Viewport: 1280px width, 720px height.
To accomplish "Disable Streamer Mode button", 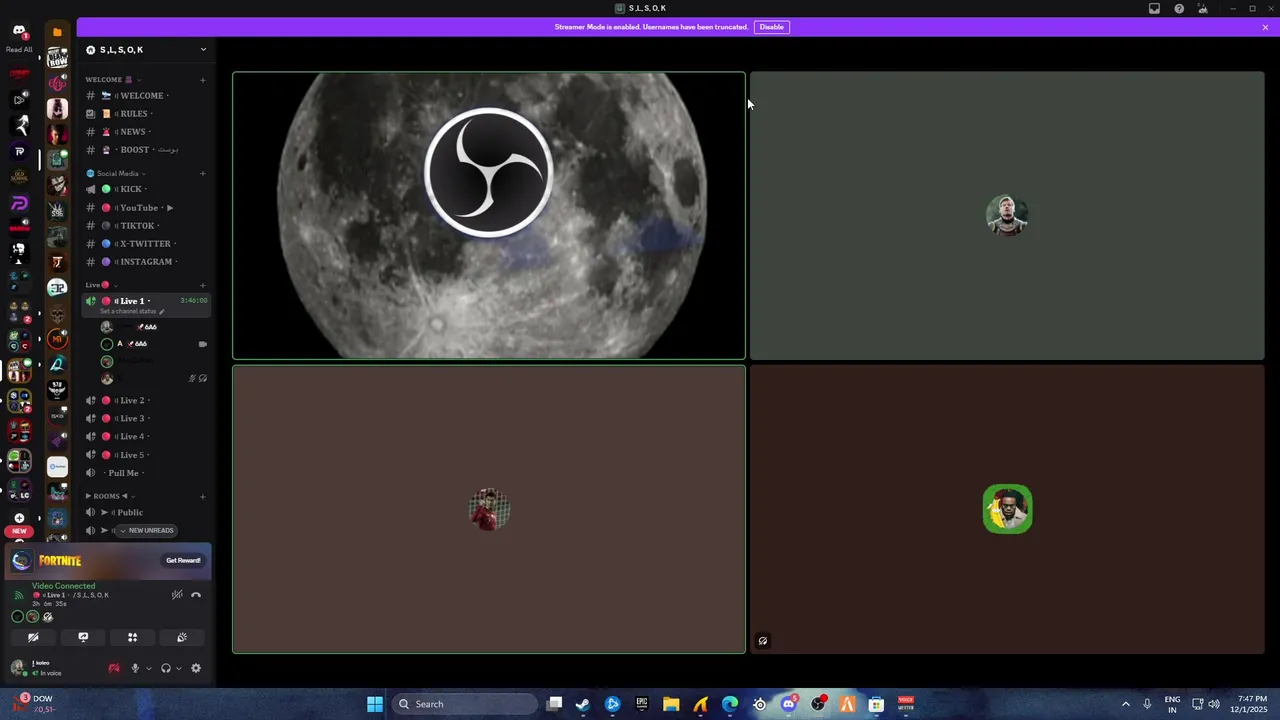I will 771,27.
